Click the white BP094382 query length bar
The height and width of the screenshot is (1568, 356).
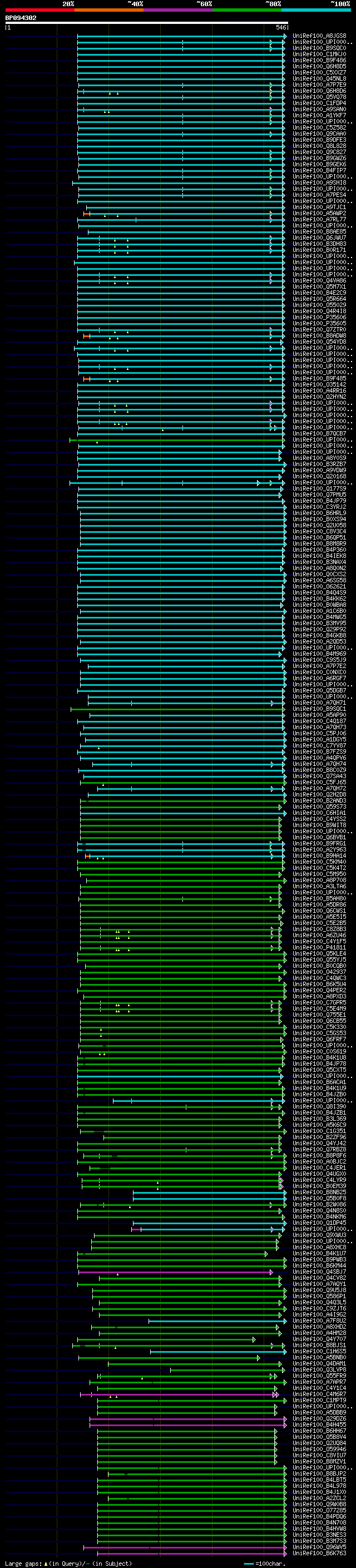147,23
